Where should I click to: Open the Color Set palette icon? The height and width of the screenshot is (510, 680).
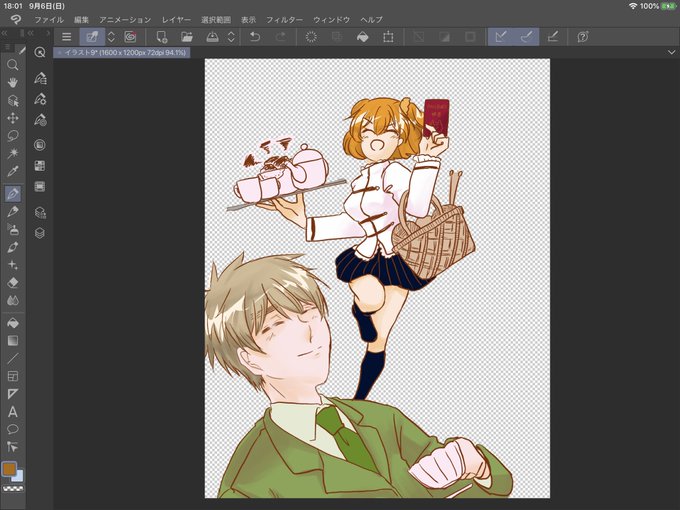(x=39, y=166)
